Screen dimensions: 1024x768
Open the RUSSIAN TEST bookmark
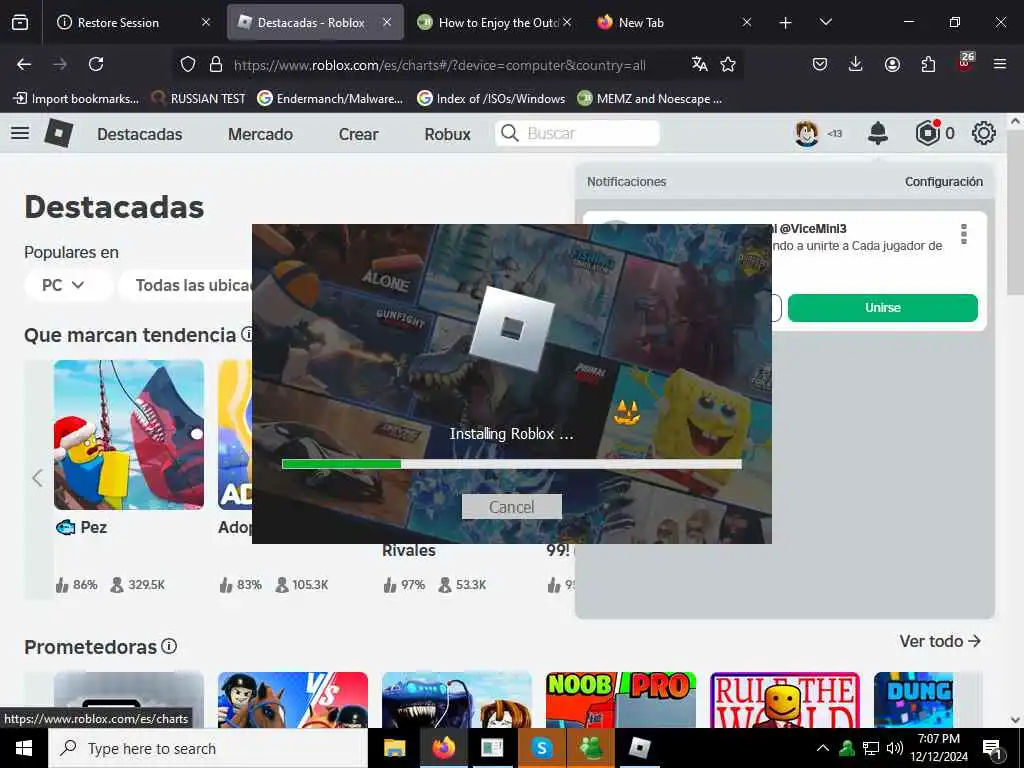tap(199, 99)
